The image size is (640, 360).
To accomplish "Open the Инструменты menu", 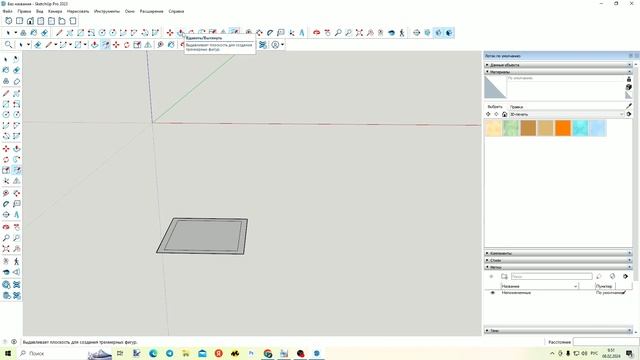I will click(107, 11).
